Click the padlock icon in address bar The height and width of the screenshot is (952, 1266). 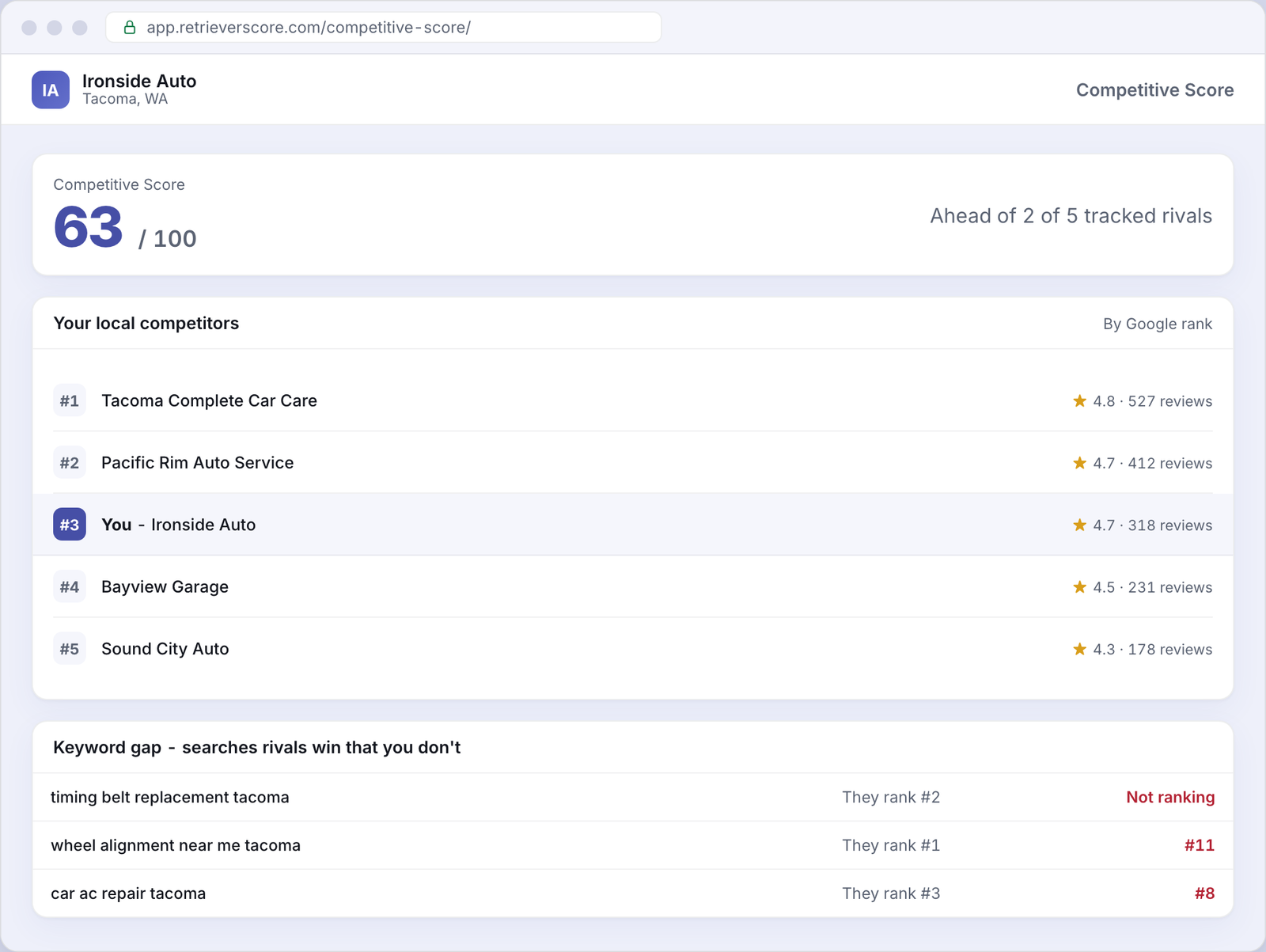[x=130, y=28]
